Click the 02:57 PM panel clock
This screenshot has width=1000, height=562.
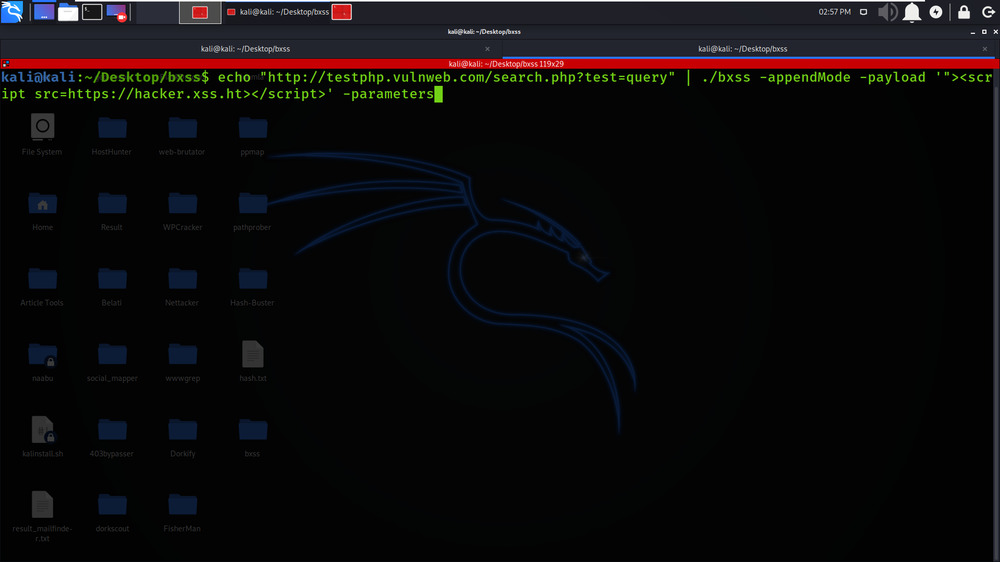click(834, 12)
